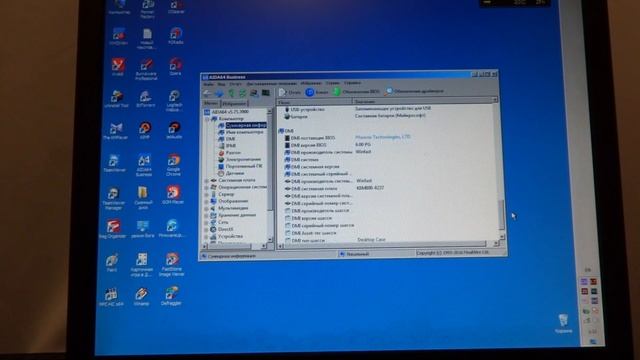Select the AIMP desktop shortcut
The width and height of the screenshot is (640, 360).
[x=145, y=131]
